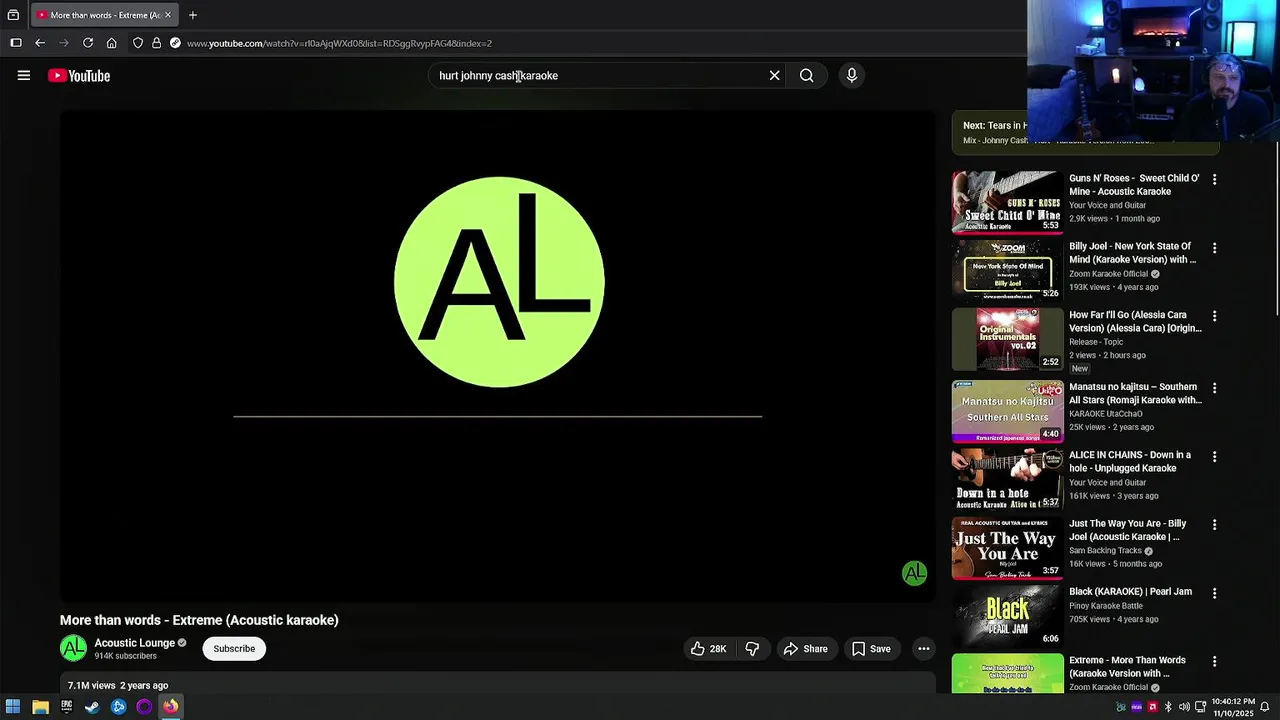Open Black (KARAOKE) Pearl Jam title
The height and width of the screenshot is (720, 1280).
click(1130, 592)
